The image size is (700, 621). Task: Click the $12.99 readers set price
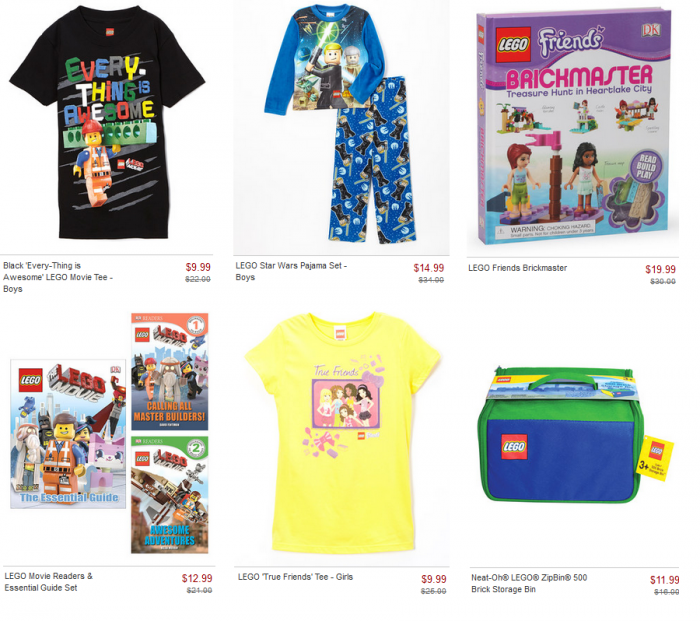point(197,578)
